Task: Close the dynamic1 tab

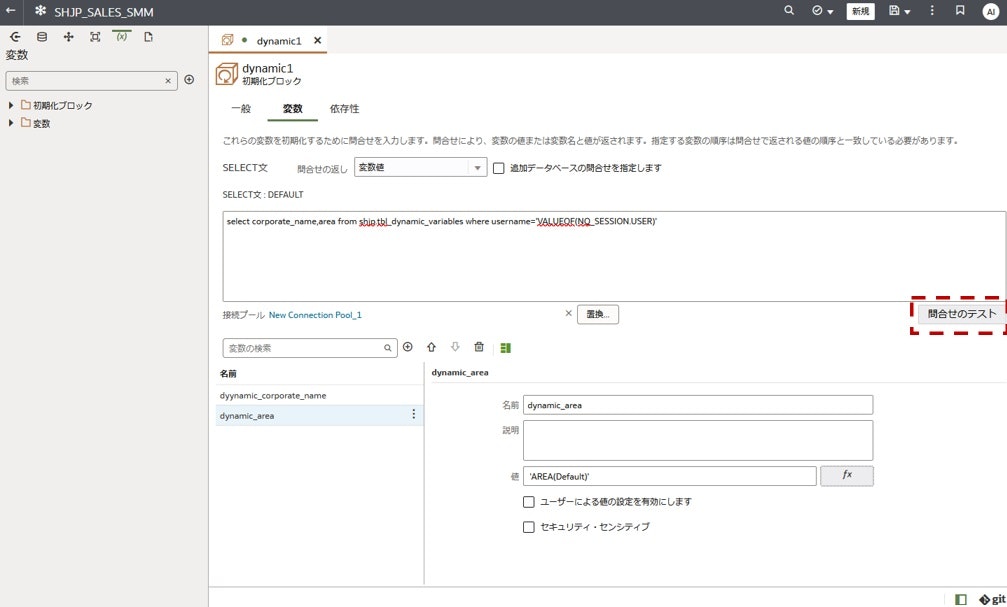Action: pyautogui.click(x=317, y=40)
